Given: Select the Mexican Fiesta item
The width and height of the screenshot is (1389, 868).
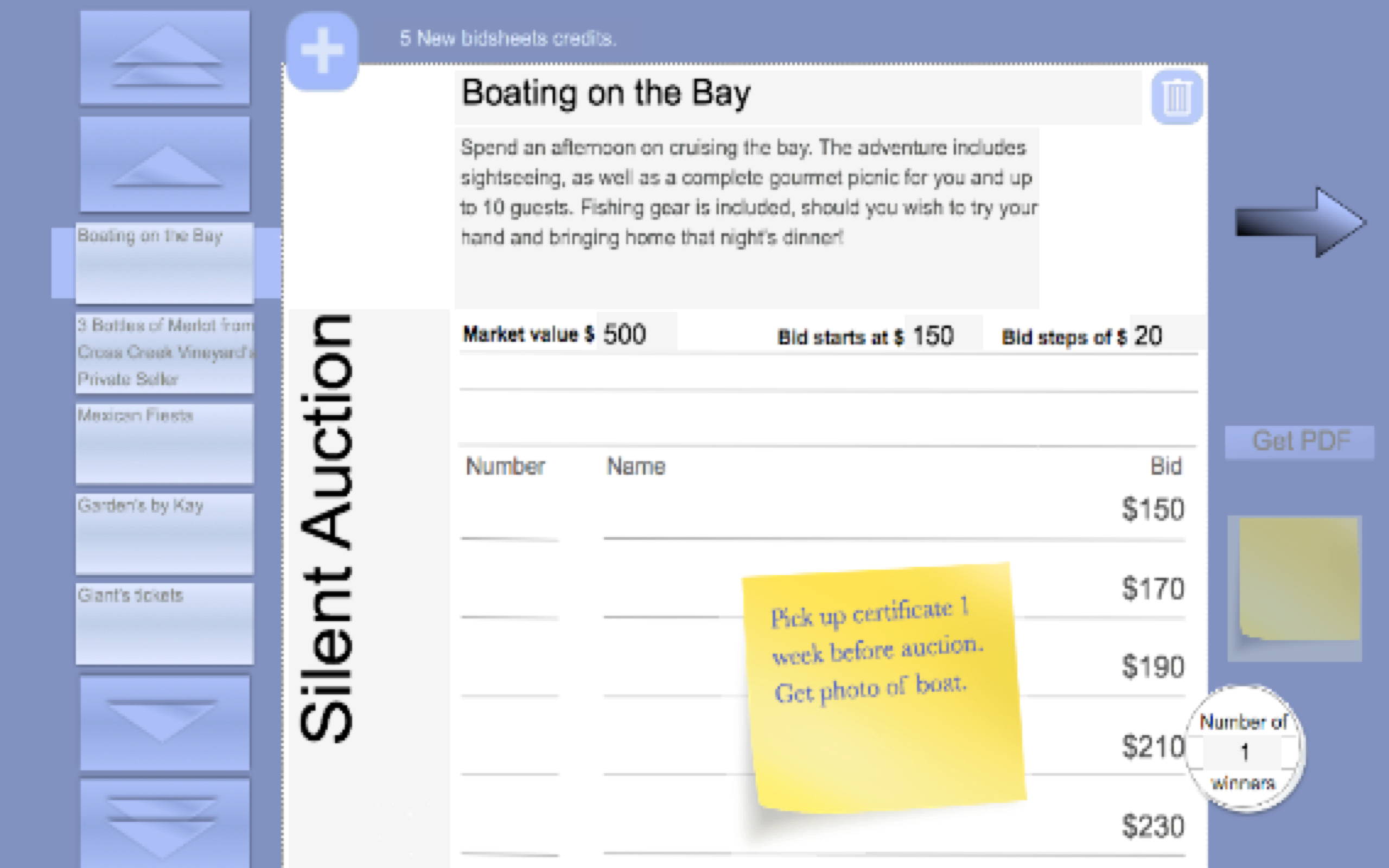Looking at the screenshot, I should (165, 442).
